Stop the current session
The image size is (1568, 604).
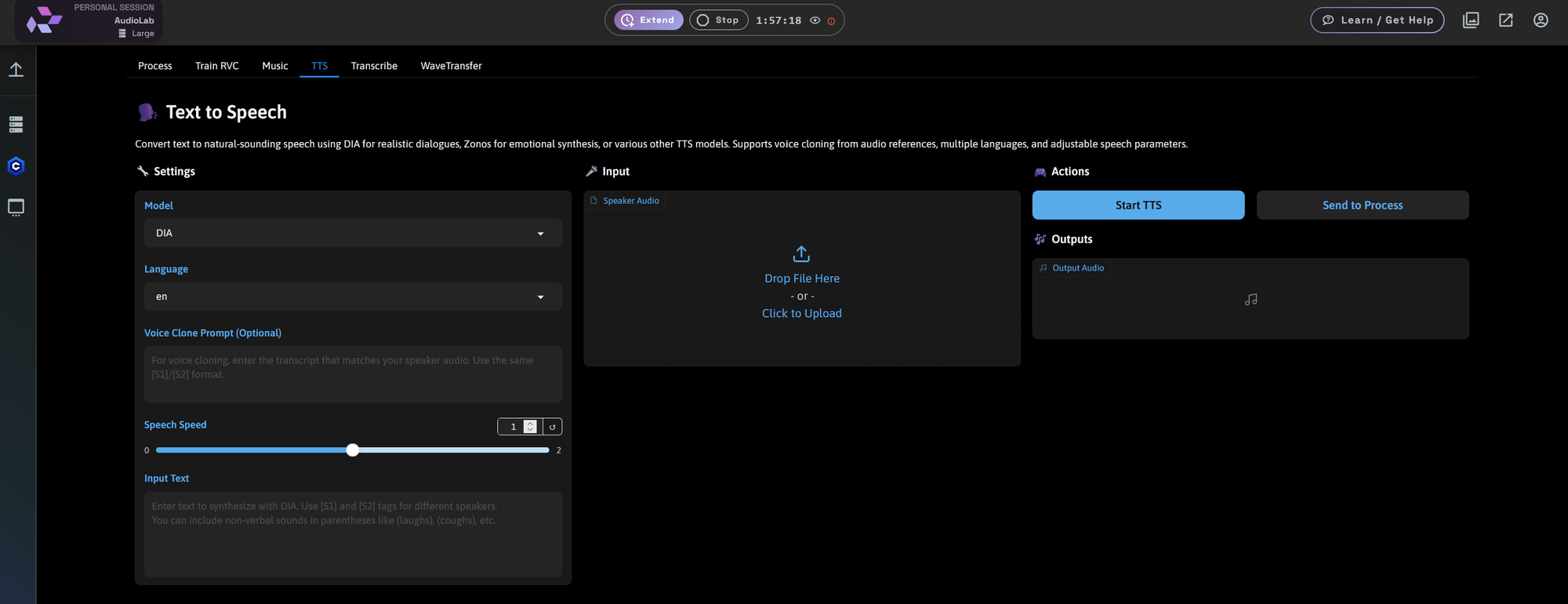(x=718, y=20)
